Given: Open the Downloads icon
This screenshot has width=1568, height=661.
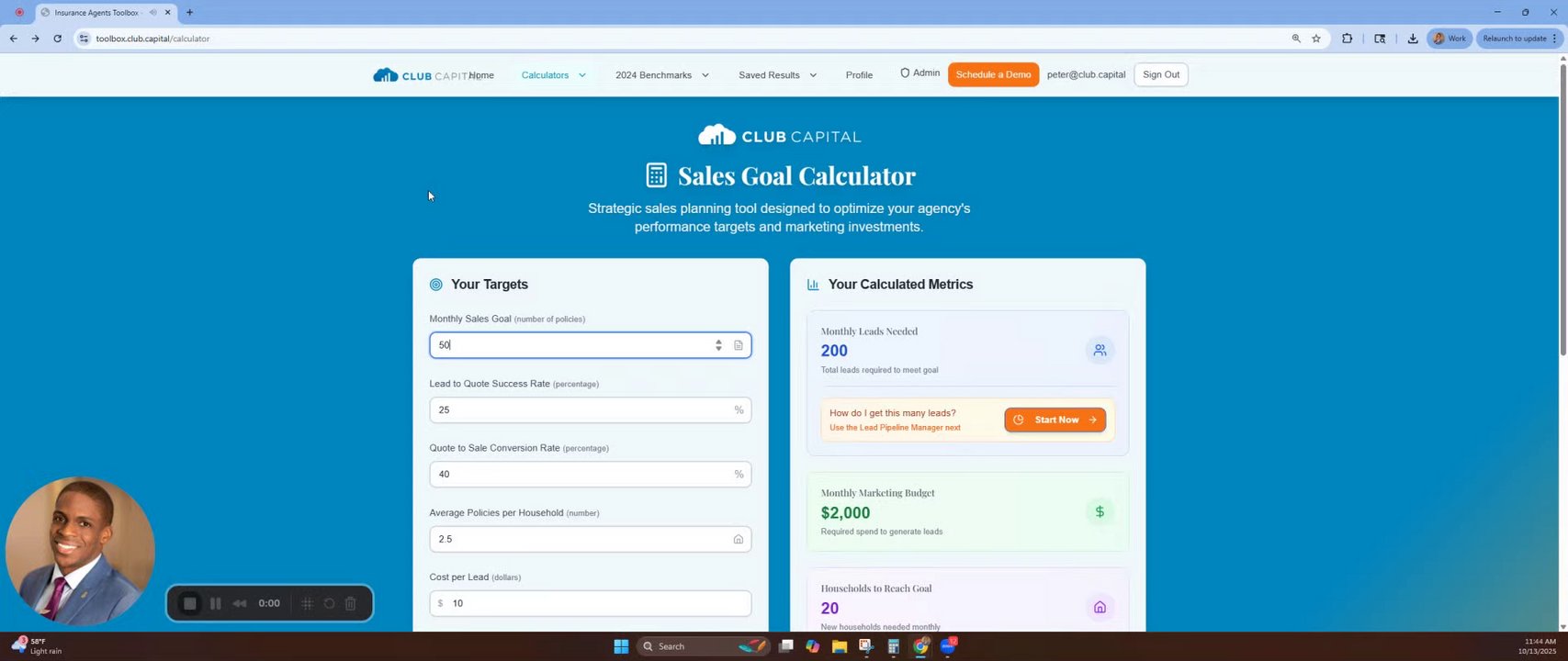Looking at the screenshot, I should [1413, 39].
